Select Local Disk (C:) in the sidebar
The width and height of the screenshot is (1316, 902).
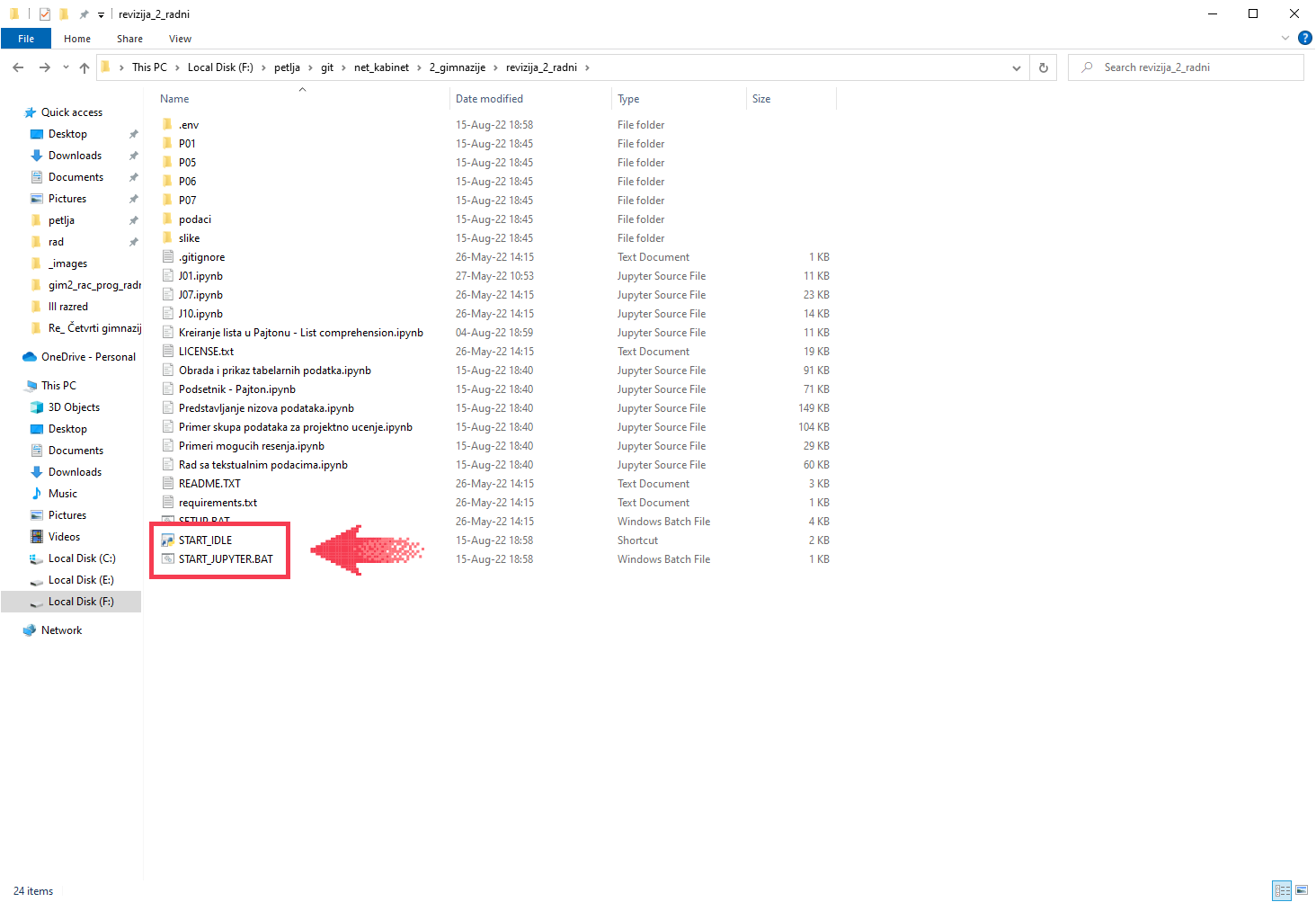(x=81, y=558)
